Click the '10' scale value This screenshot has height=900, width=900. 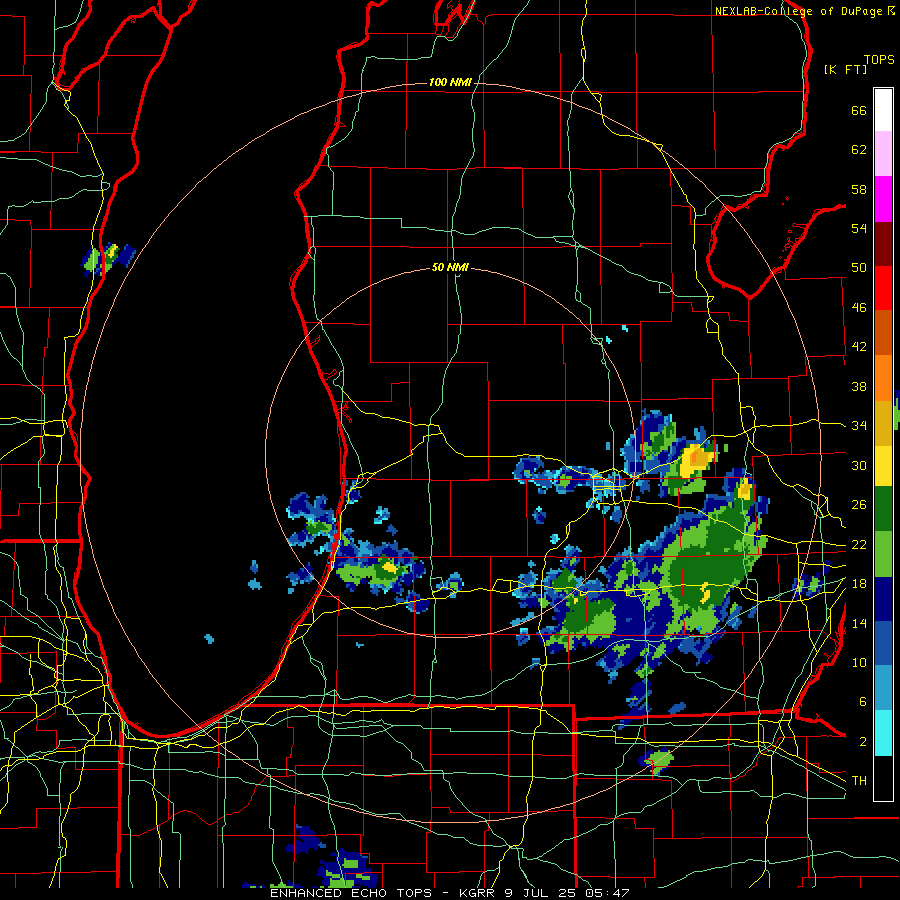859,662
